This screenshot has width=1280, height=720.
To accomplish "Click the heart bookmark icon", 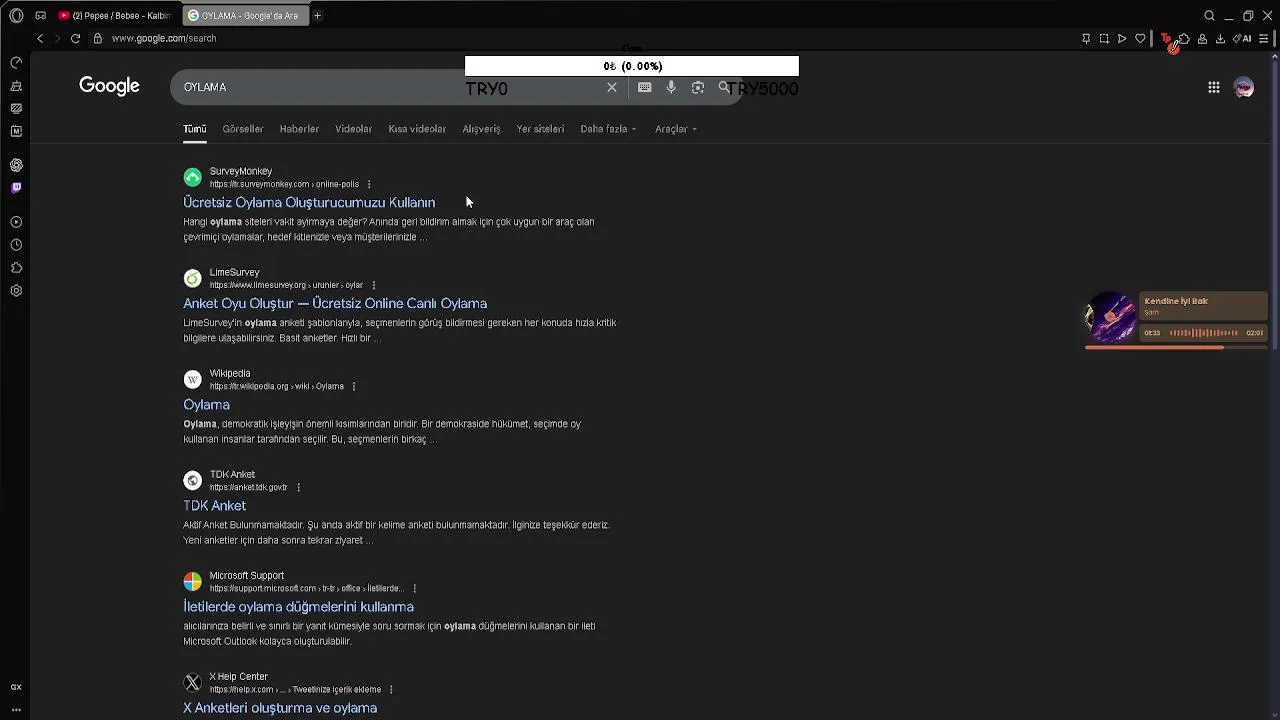I will pyautogui.click(x=1140, y=39).
